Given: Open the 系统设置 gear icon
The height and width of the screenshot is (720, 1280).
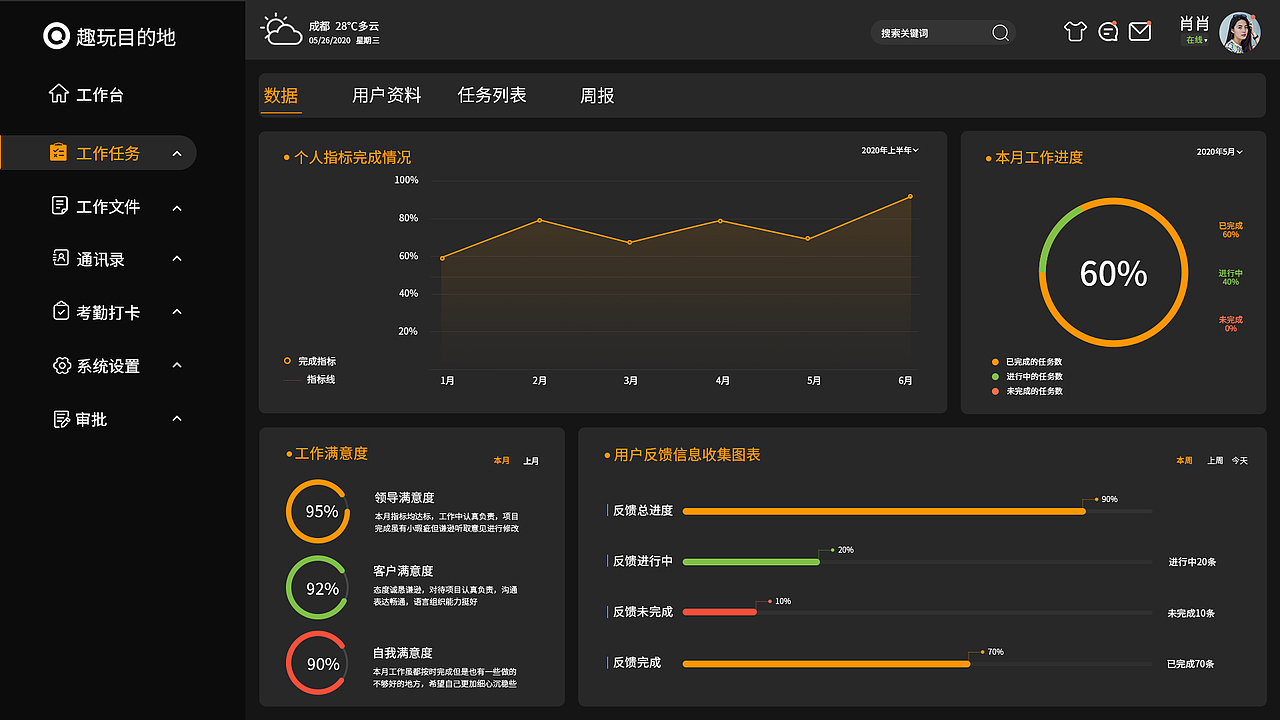Looking at the screenshot, I should coord(59,365).
